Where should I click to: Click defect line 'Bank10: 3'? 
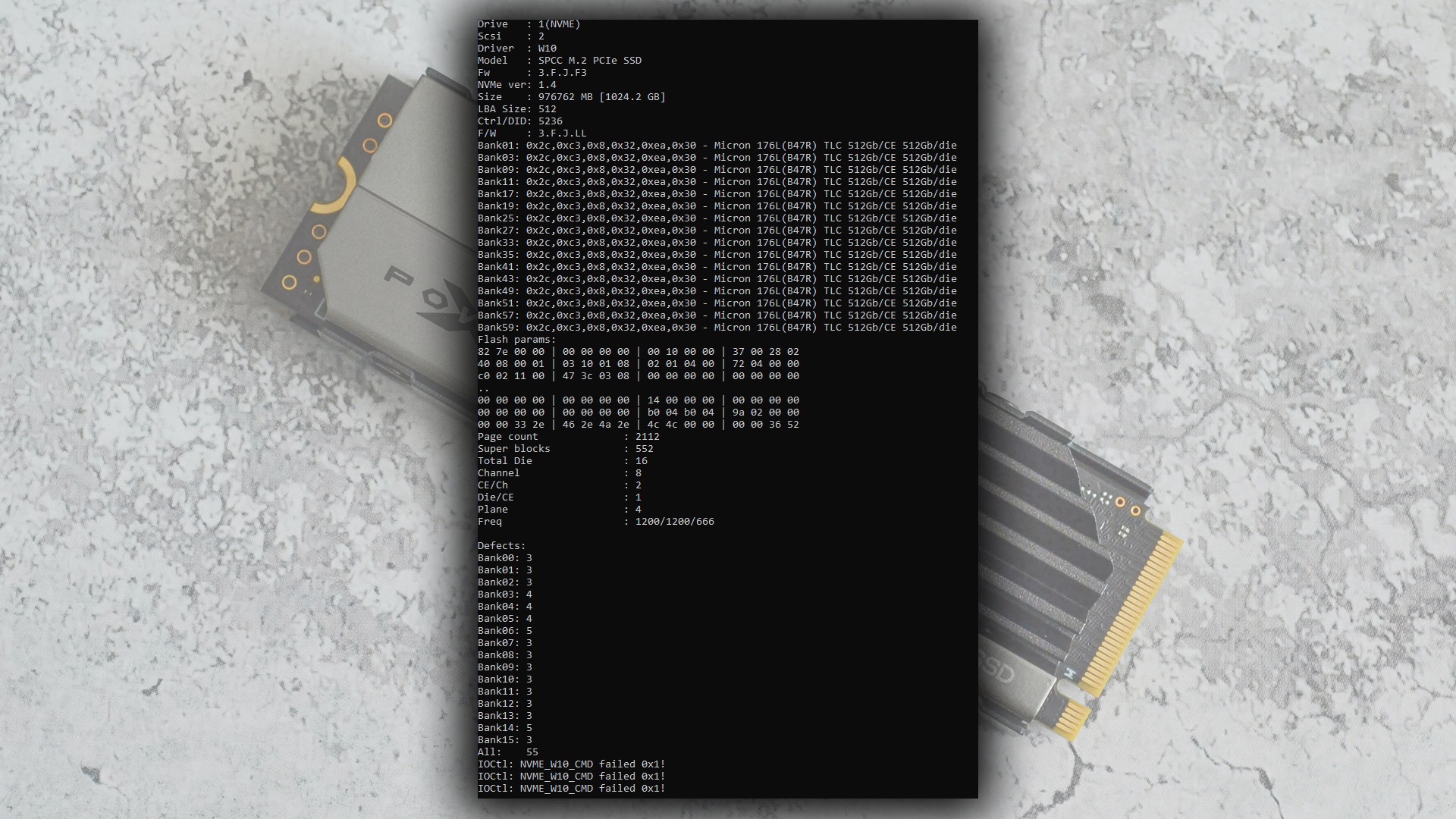point(505,679)
